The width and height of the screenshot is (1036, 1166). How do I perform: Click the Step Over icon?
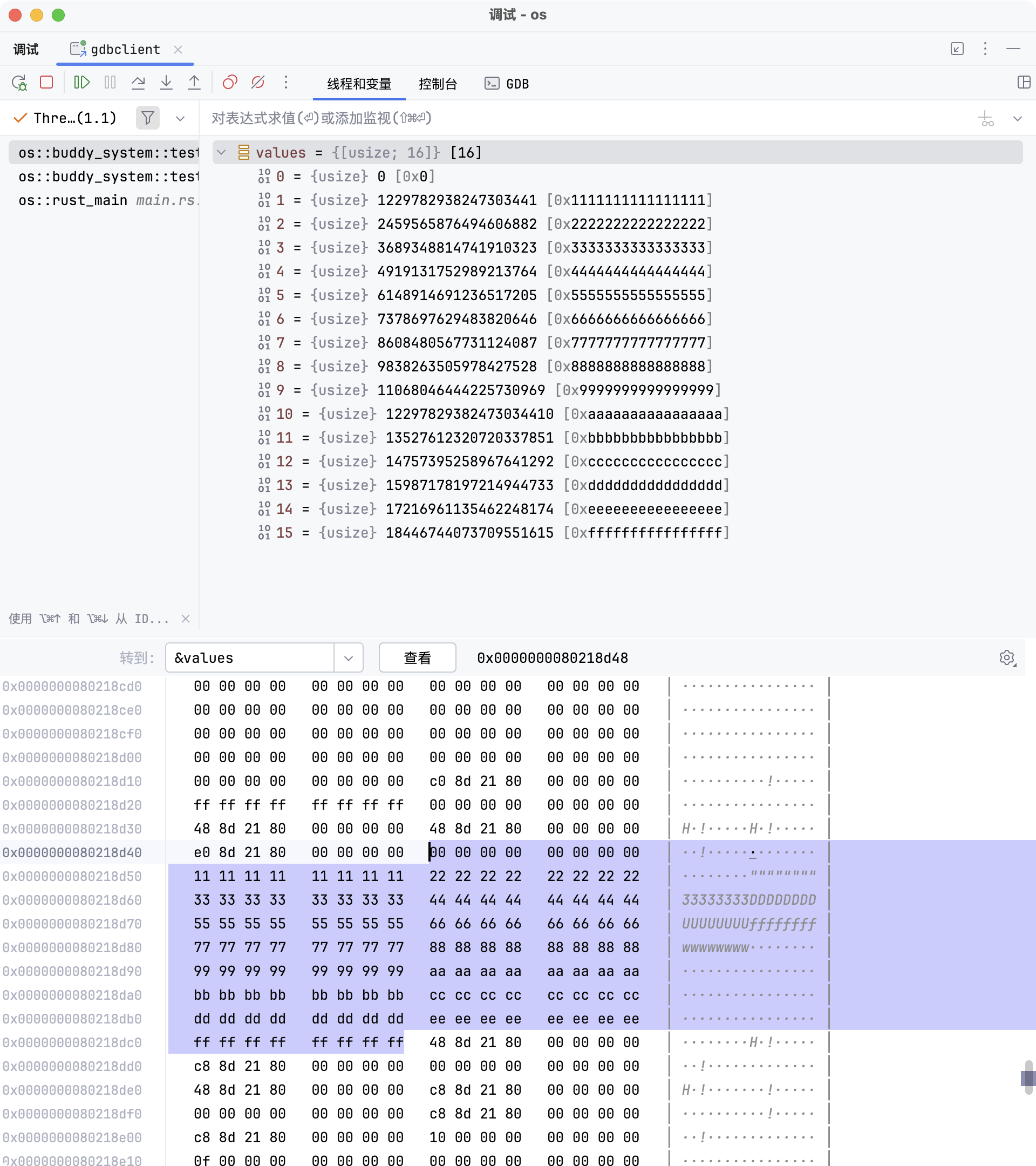click(x=138, y=83)
